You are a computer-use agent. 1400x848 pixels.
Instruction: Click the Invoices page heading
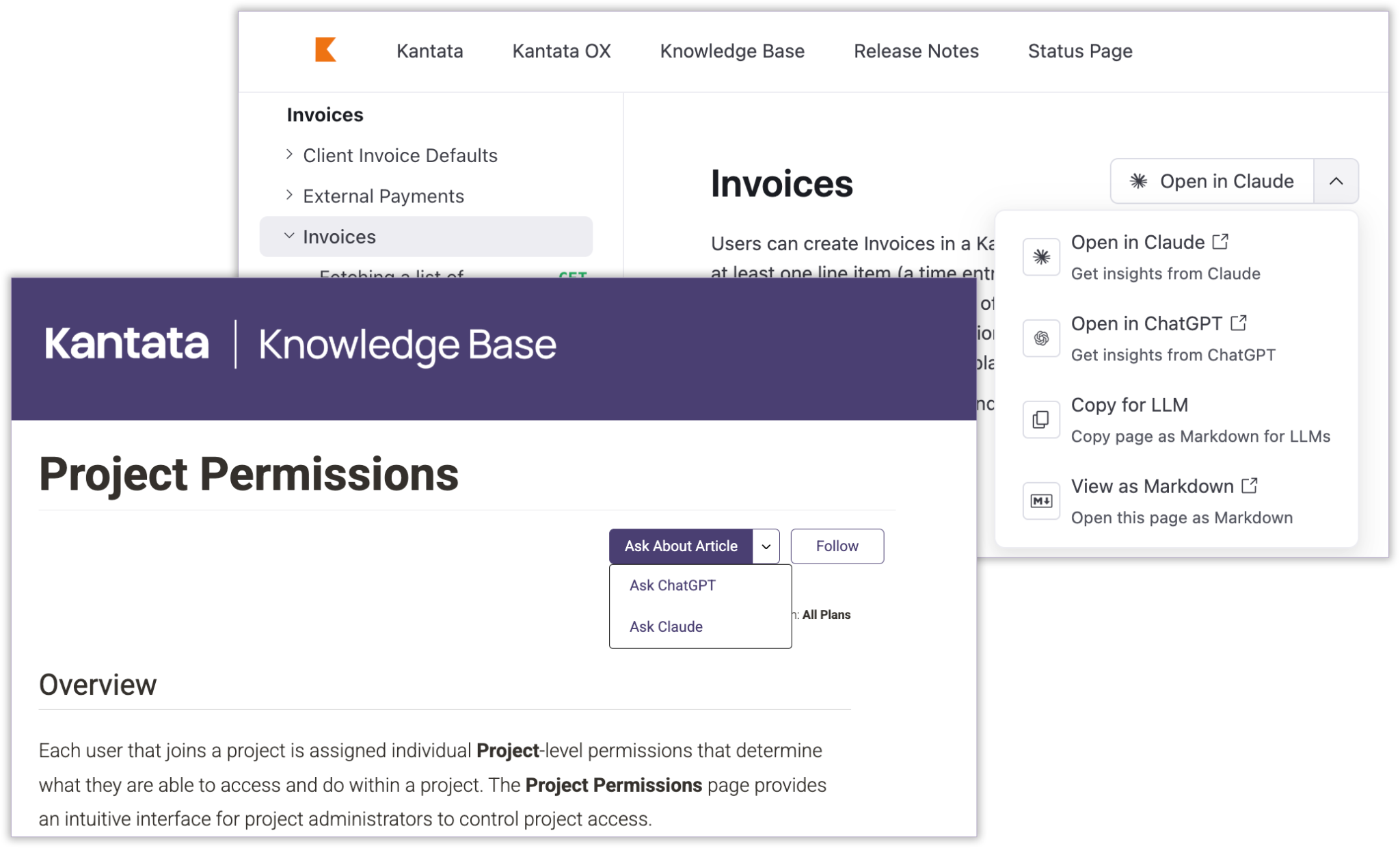coord(782,183)
